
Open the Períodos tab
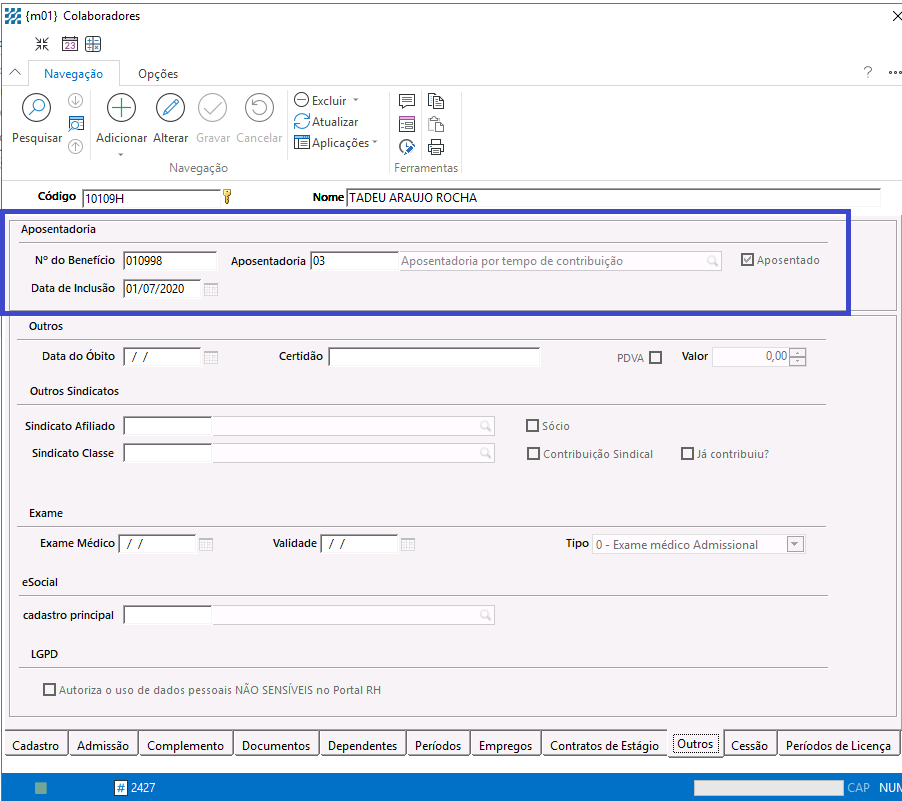coord(438,746)
